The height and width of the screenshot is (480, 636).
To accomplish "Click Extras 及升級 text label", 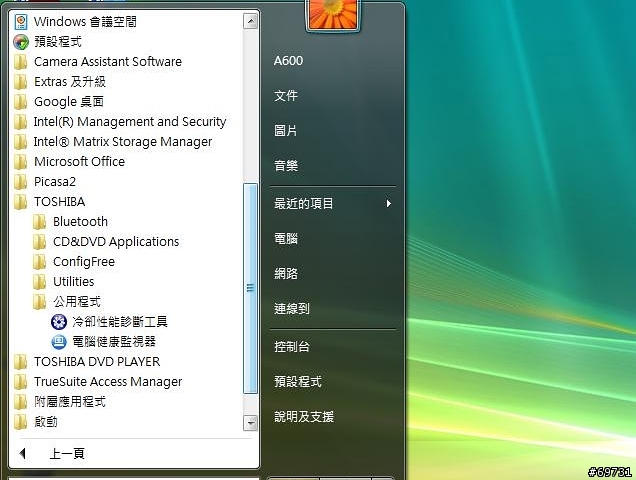I will pyautogui.click(x=70, y=82).
